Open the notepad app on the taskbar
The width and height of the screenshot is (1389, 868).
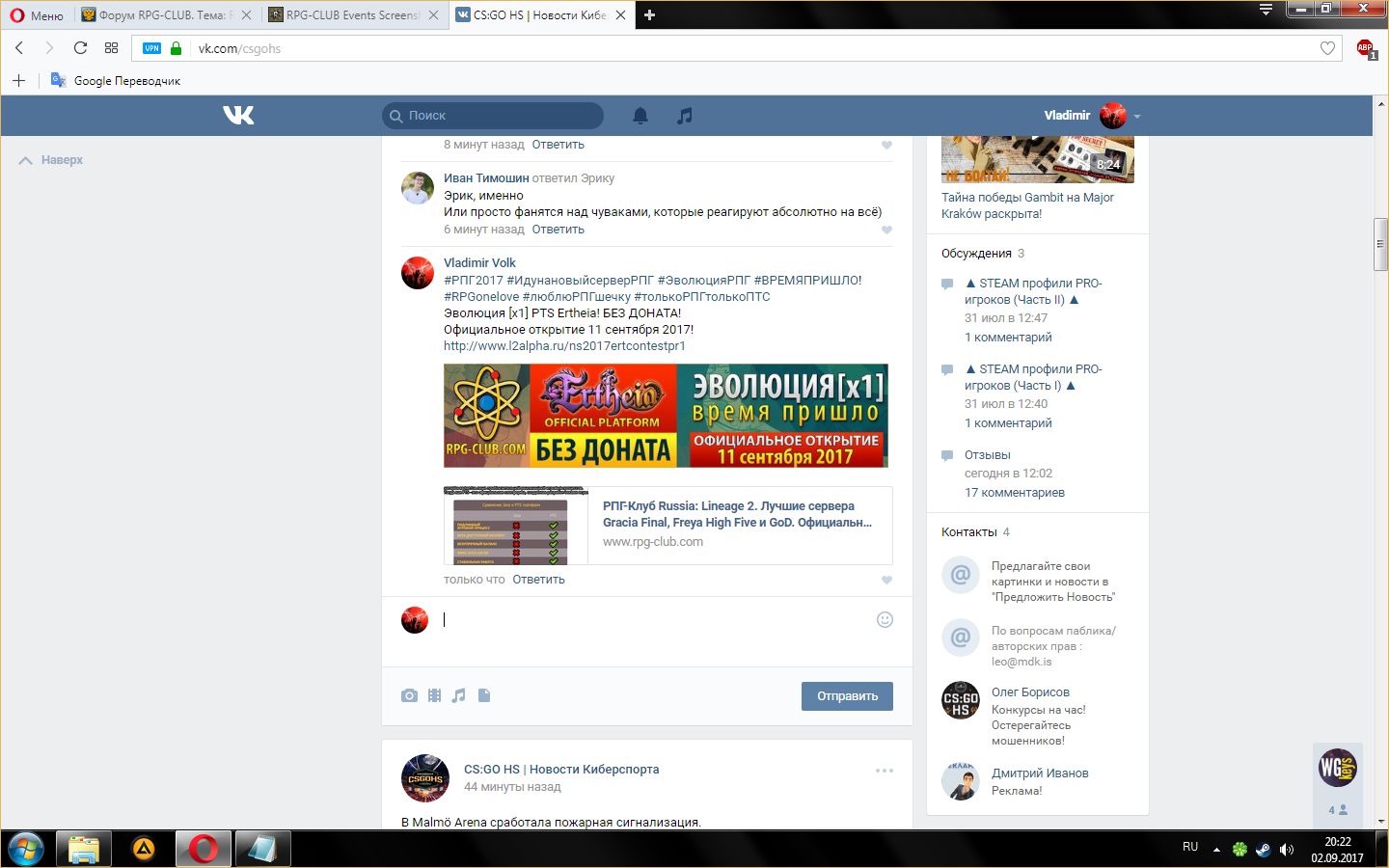(261, 849)
